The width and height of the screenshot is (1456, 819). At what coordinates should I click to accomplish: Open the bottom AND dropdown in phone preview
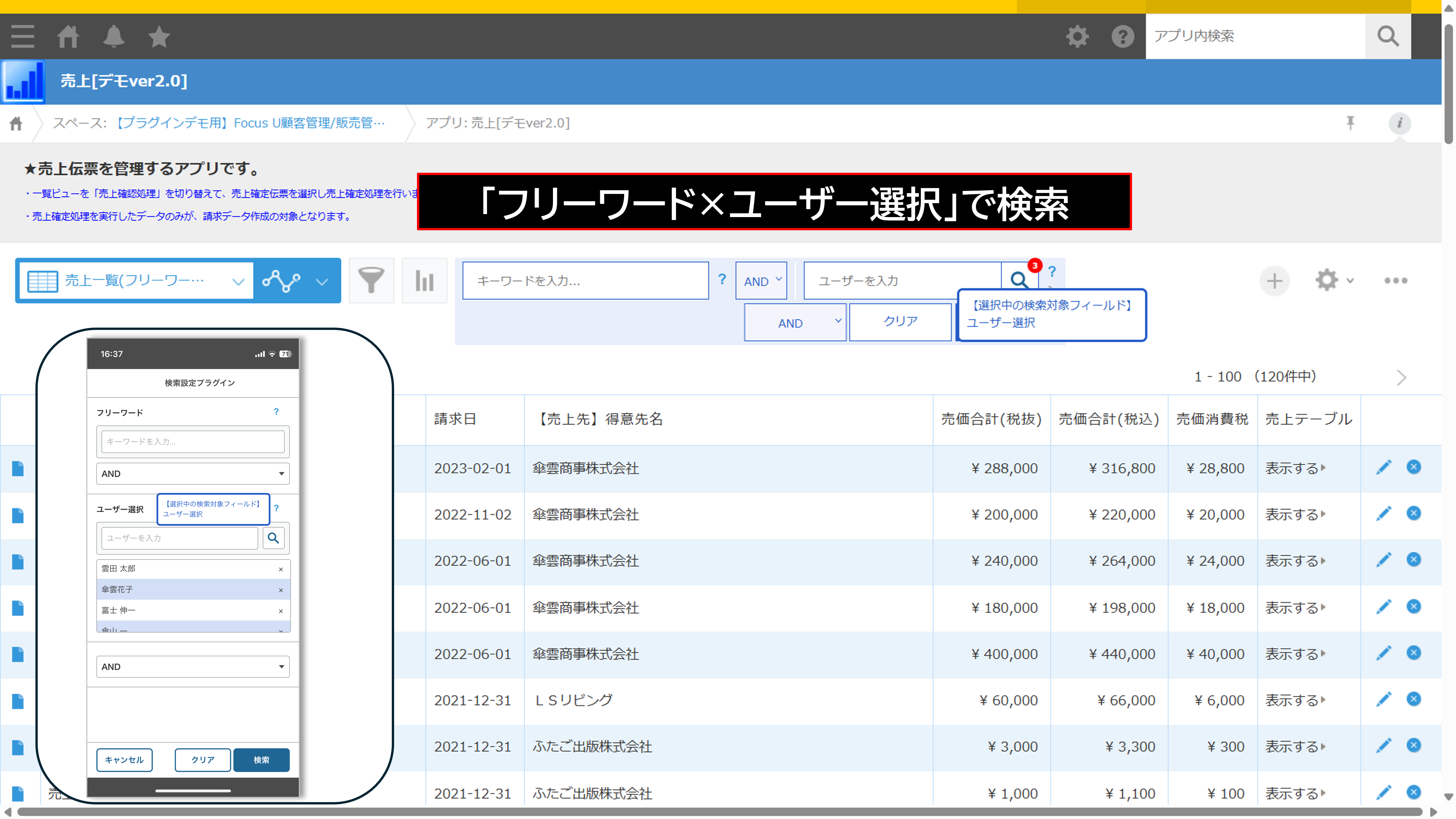pyautogui.click(x=193, y=667)
